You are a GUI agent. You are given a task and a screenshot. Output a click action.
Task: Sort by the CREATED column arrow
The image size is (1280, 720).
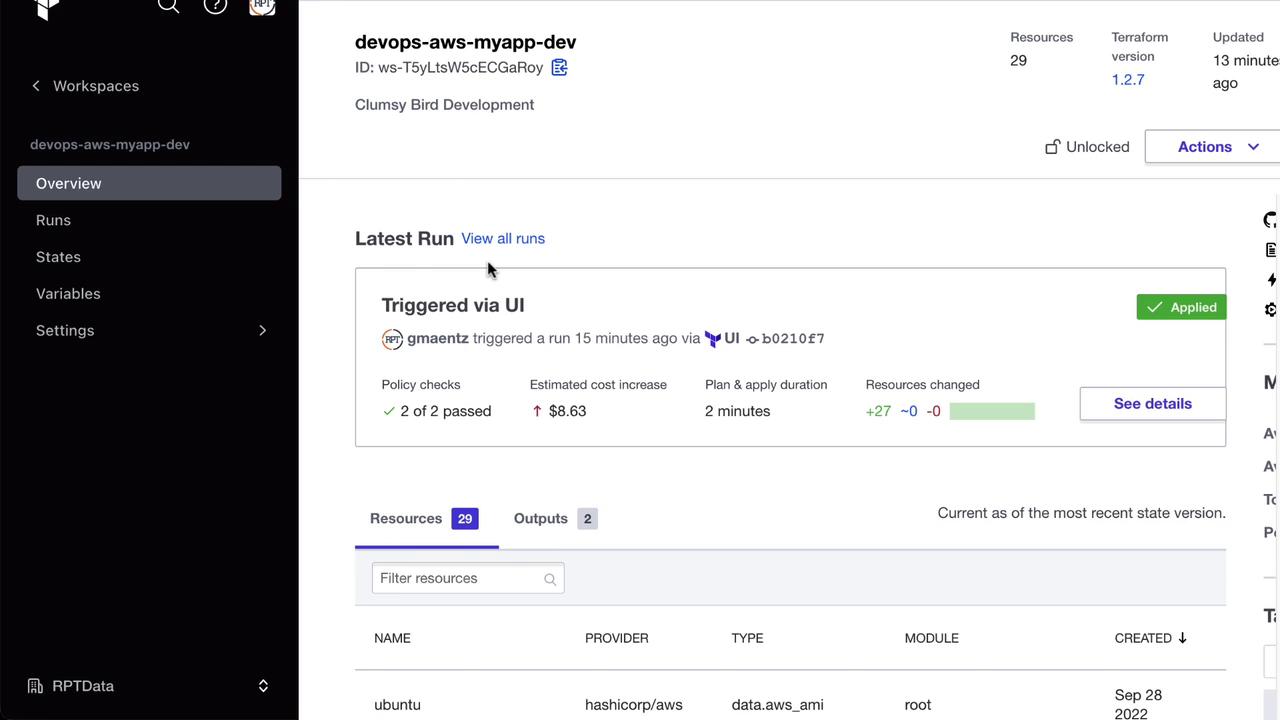[1182, 638]
